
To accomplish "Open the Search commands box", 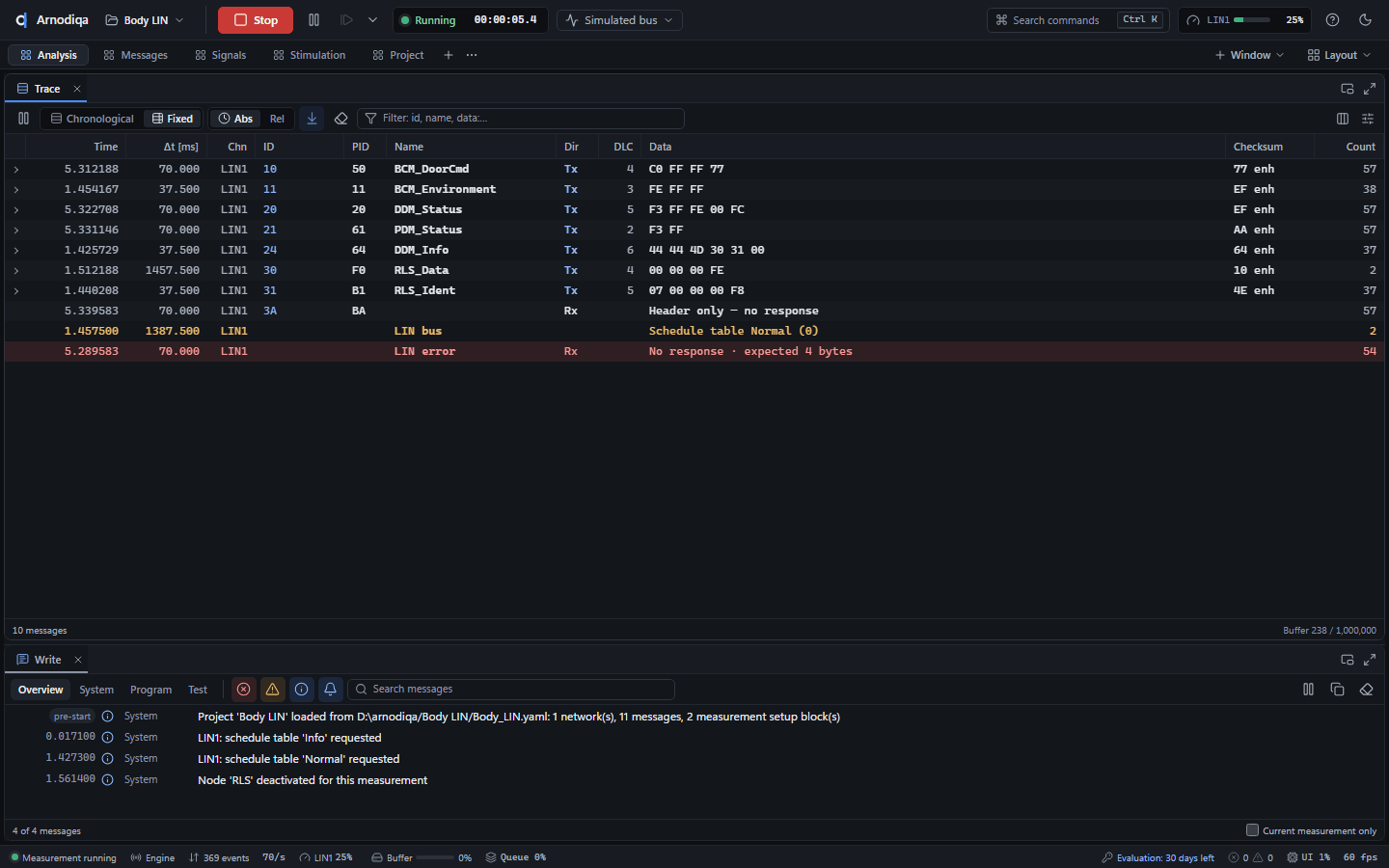I will (x=1077, y=20).
